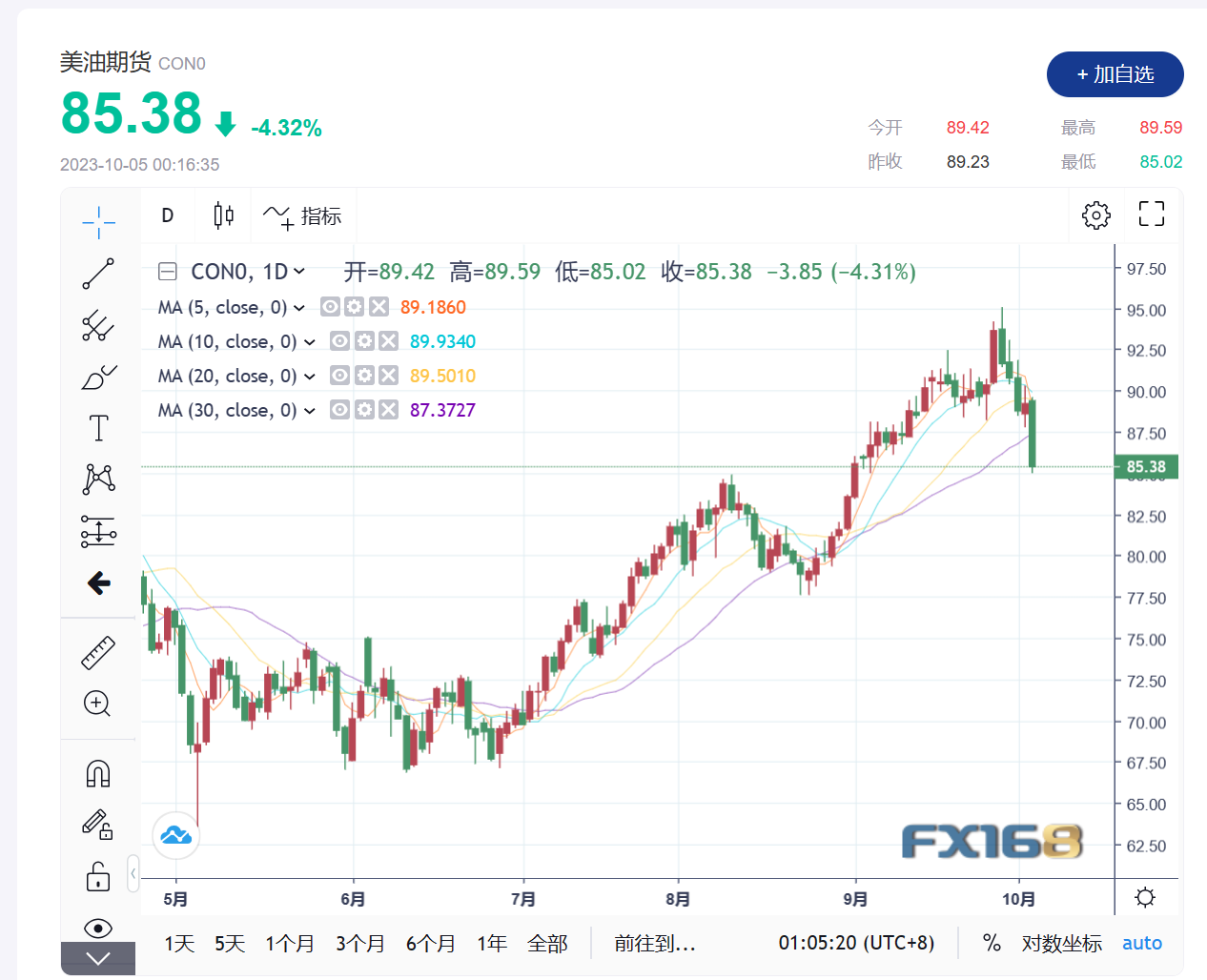This screenshot has width=1207, height=980.
Task: Click the 85.38 current price label on axis
Action: (1146, 466)
